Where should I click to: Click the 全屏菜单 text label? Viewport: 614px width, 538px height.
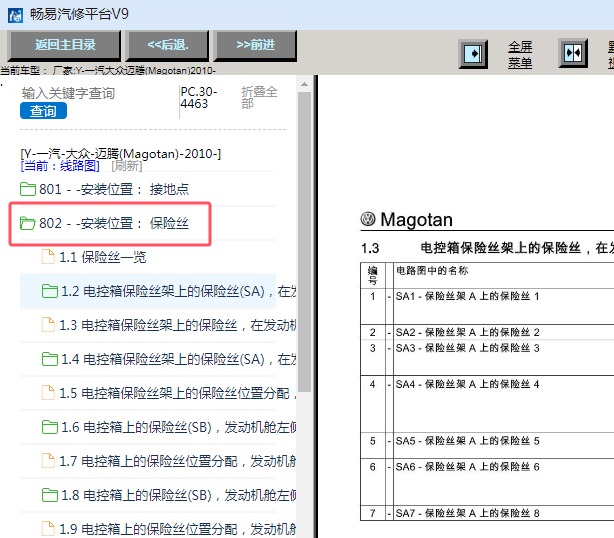520,54
